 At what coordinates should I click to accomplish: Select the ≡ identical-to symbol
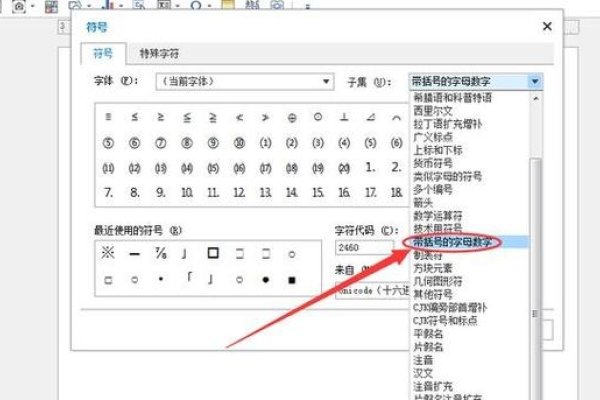[x=108, y=117]
